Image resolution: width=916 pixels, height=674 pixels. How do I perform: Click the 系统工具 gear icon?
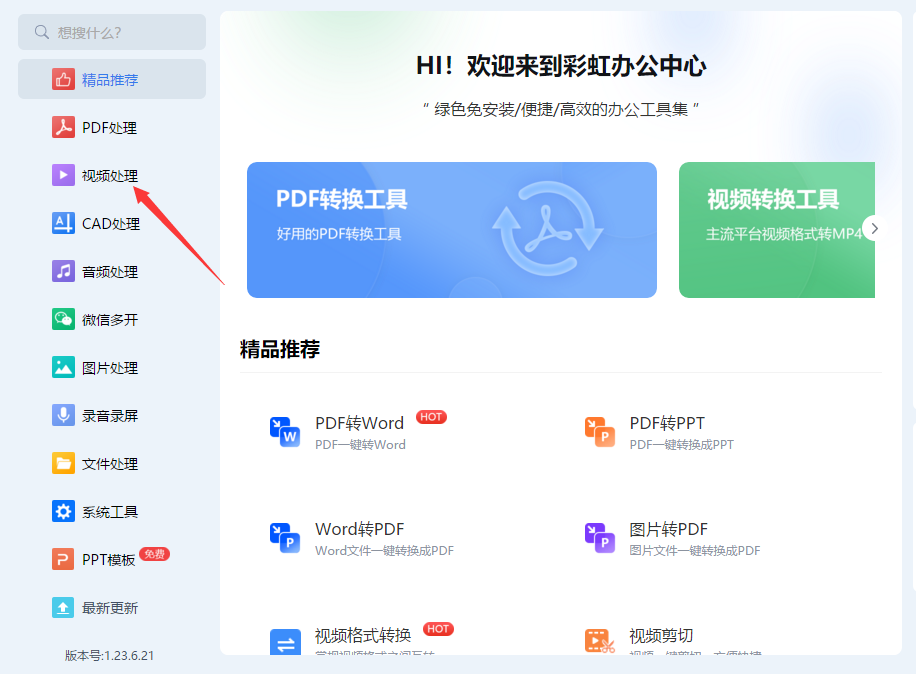tap(63, 512)
